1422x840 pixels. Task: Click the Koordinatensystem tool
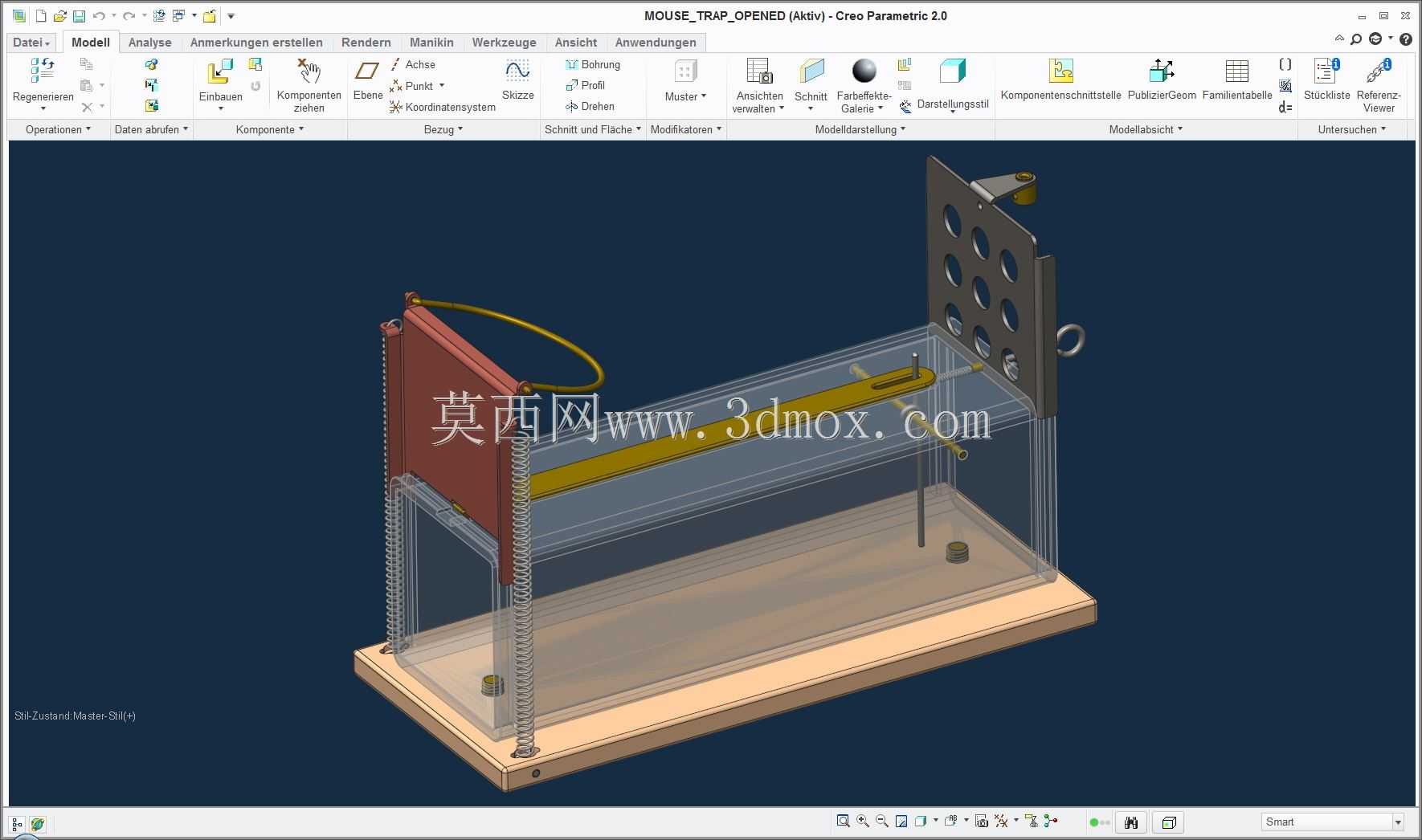click(x=443, y=107)
